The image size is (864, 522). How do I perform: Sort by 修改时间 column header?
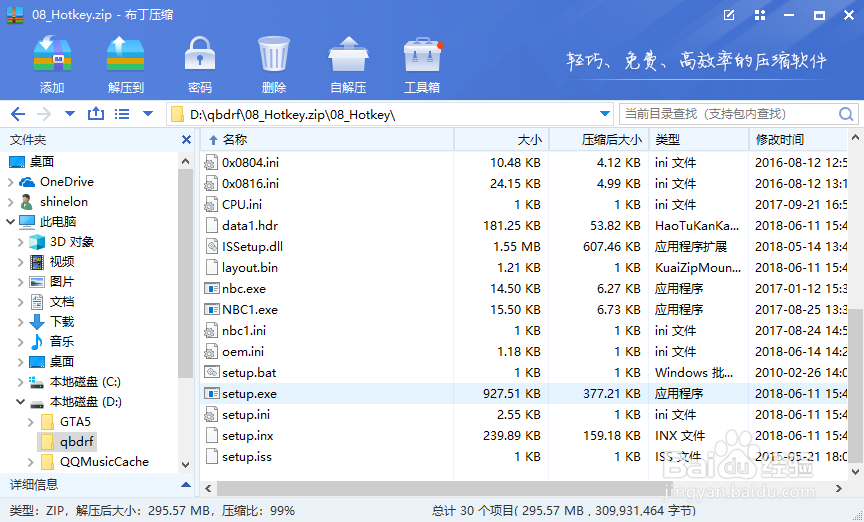pyautogui.click(x=798, y=140)
